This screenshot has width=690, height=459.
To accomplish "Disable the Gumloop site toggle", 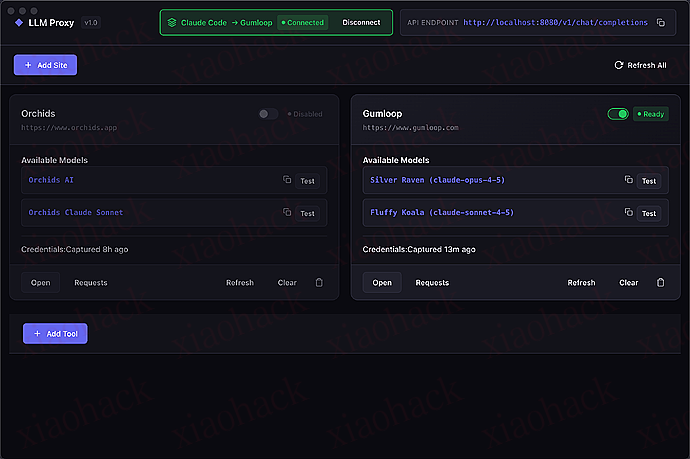I will tap(618, 114).
